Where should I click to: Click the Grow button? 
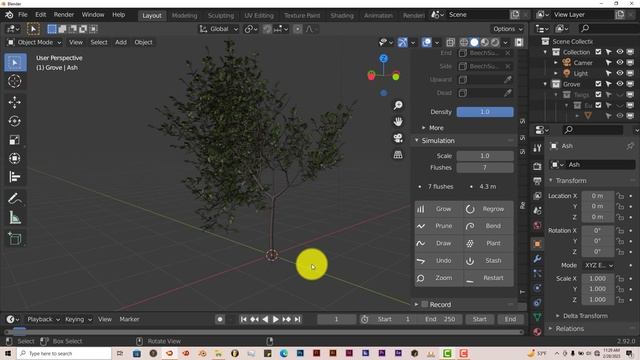click(439, 209)
